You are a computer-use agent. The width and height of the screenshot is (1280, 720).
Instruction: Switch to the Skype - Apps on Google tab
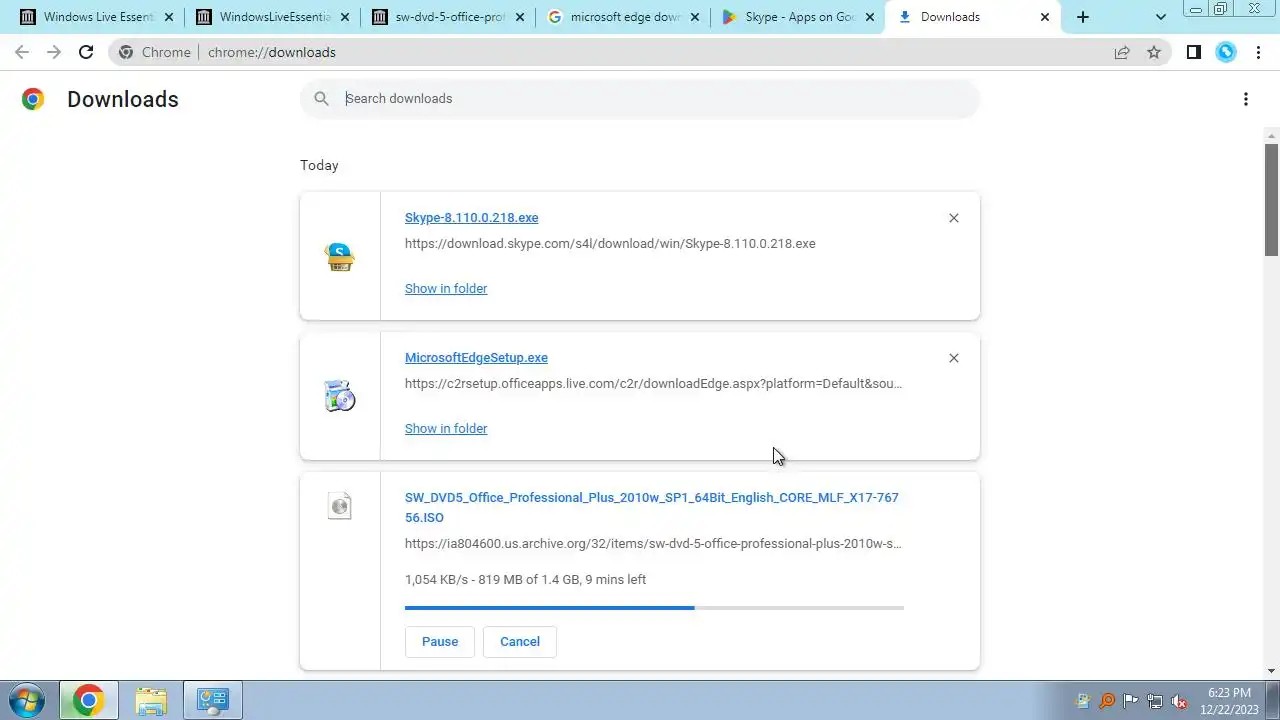point(798,17)
